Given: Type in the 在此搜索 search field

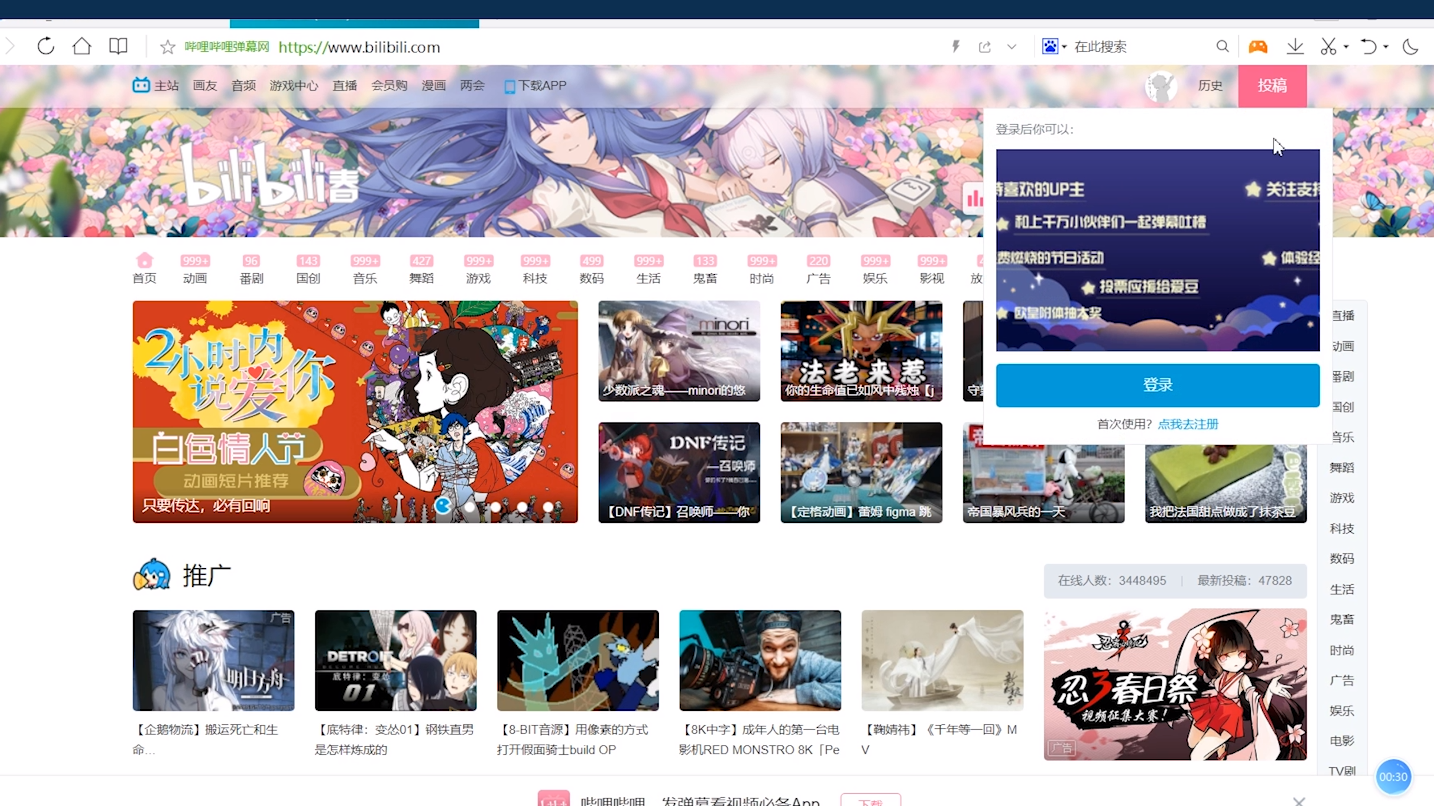Looking at the screenshot, I should tap(1140, 47).
